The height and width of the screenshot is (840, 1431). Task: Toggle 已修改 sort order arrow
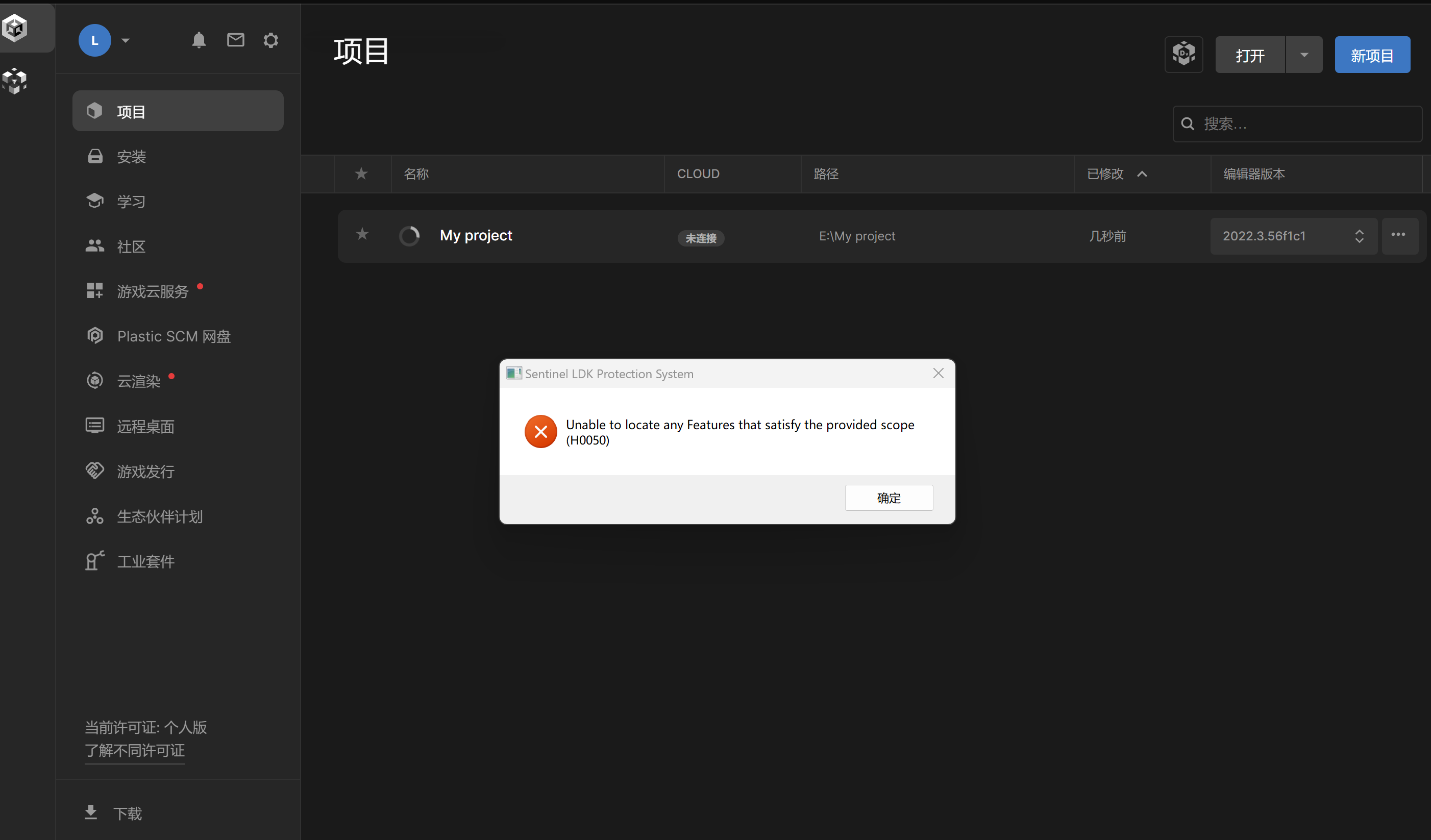pyautogui.click(x=1142, y=174)
